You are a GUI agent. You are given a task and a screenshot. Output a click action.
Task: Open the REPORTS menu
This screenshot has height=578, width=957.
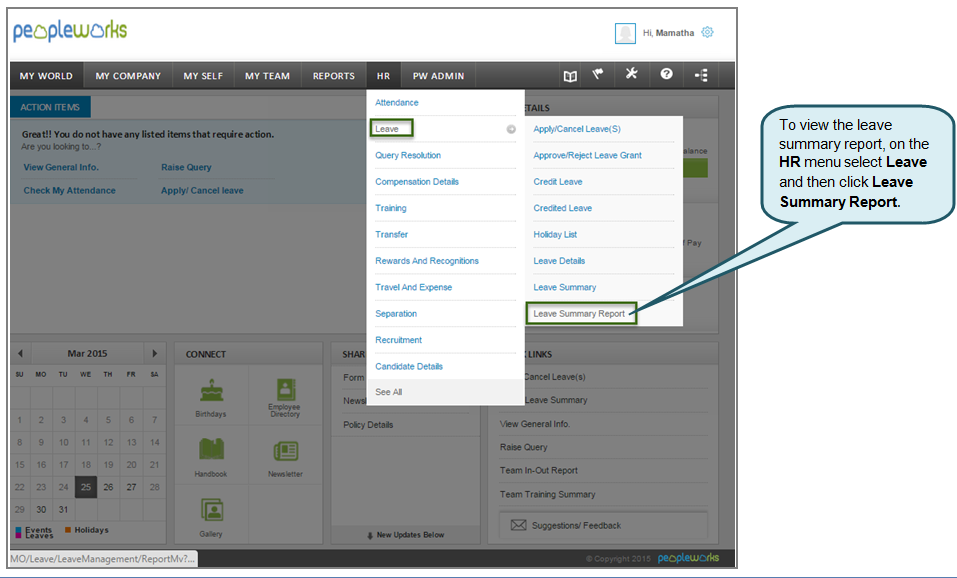334,76
